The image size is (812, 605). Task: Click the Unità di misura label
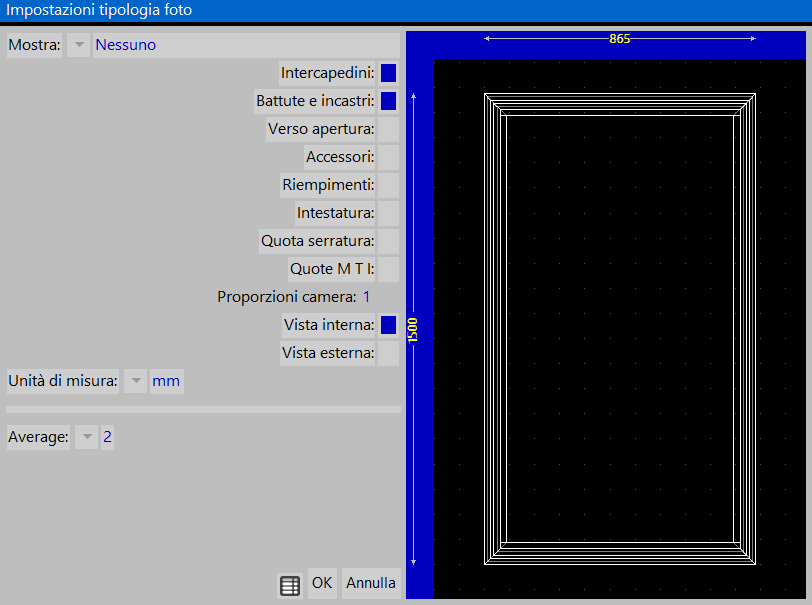pyautogui.click(x=63, y=381)
